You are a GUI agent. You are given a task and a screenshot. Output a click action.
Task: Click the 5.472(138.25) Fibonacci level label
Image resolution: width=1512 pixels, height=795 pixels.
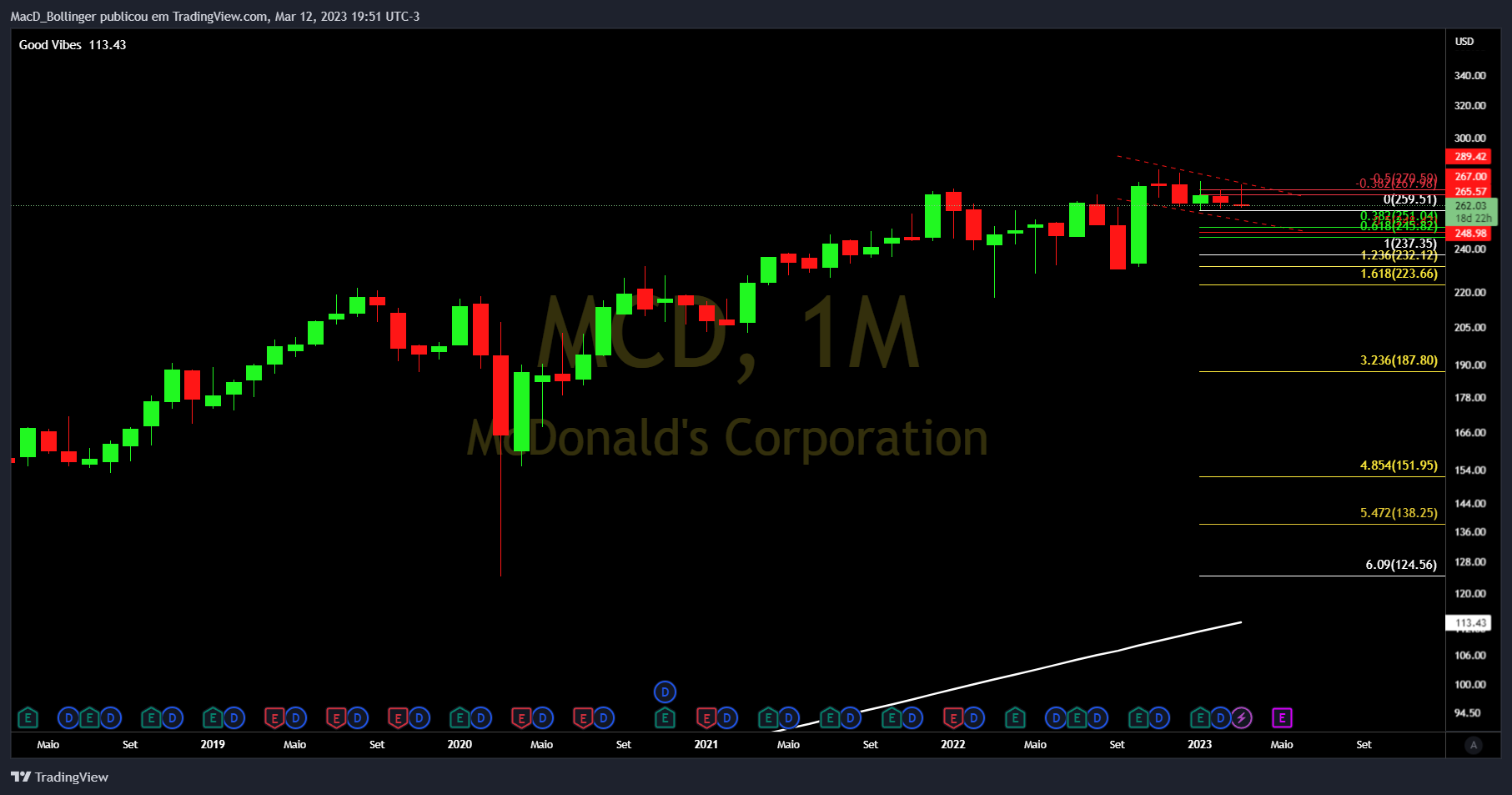tap(1399, 513)
